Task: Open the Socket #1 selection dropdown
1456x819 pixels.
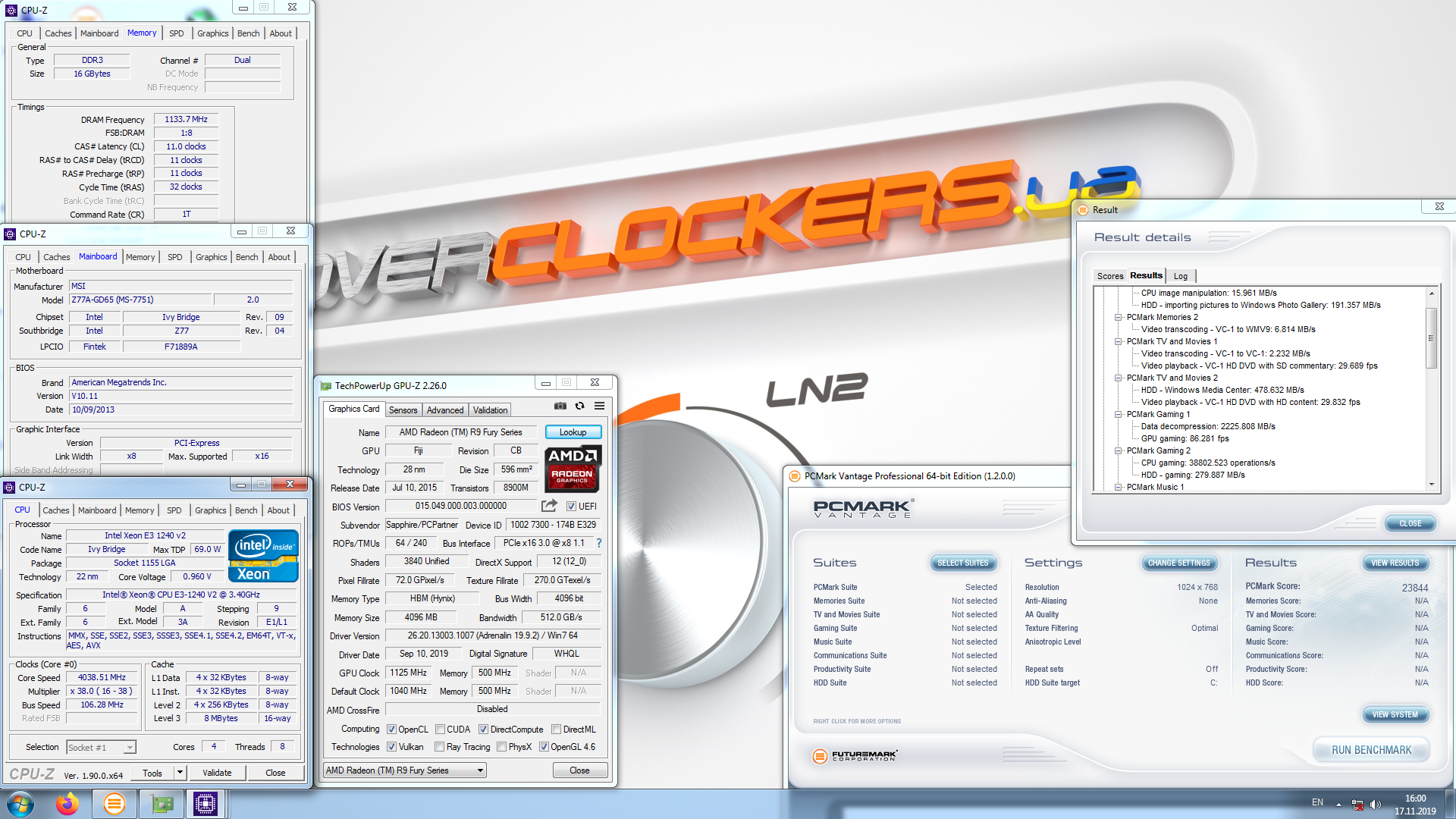Action: pos(101,748)
